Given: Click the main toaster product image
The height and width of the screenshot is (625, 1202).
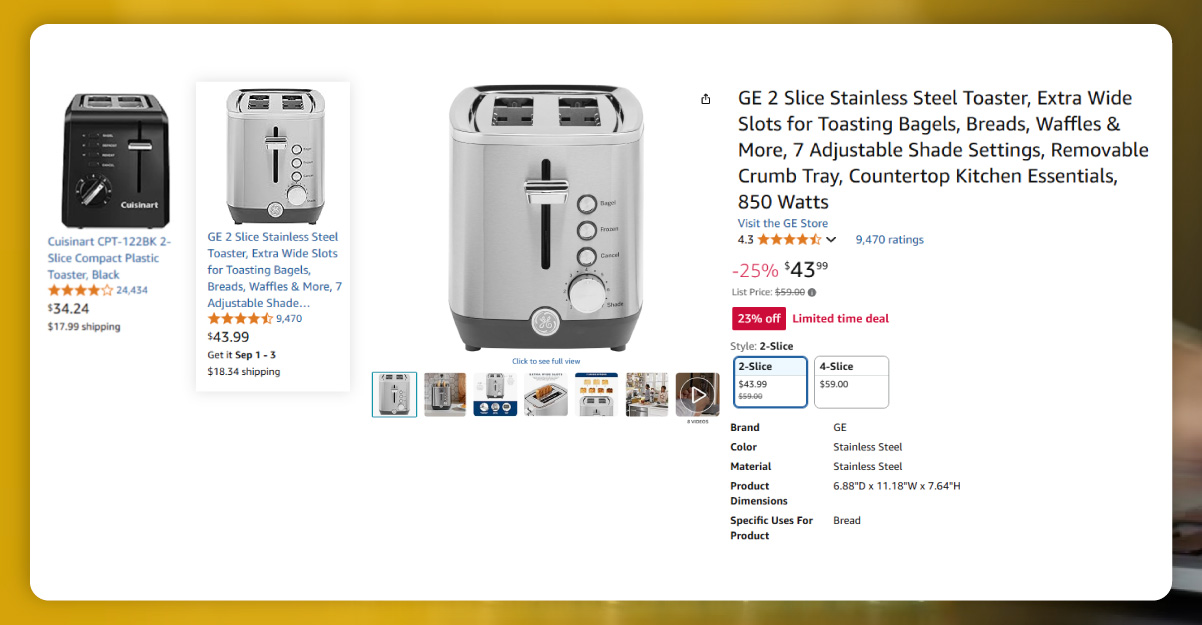Looking at the screenshot, I should pos(545,215).
